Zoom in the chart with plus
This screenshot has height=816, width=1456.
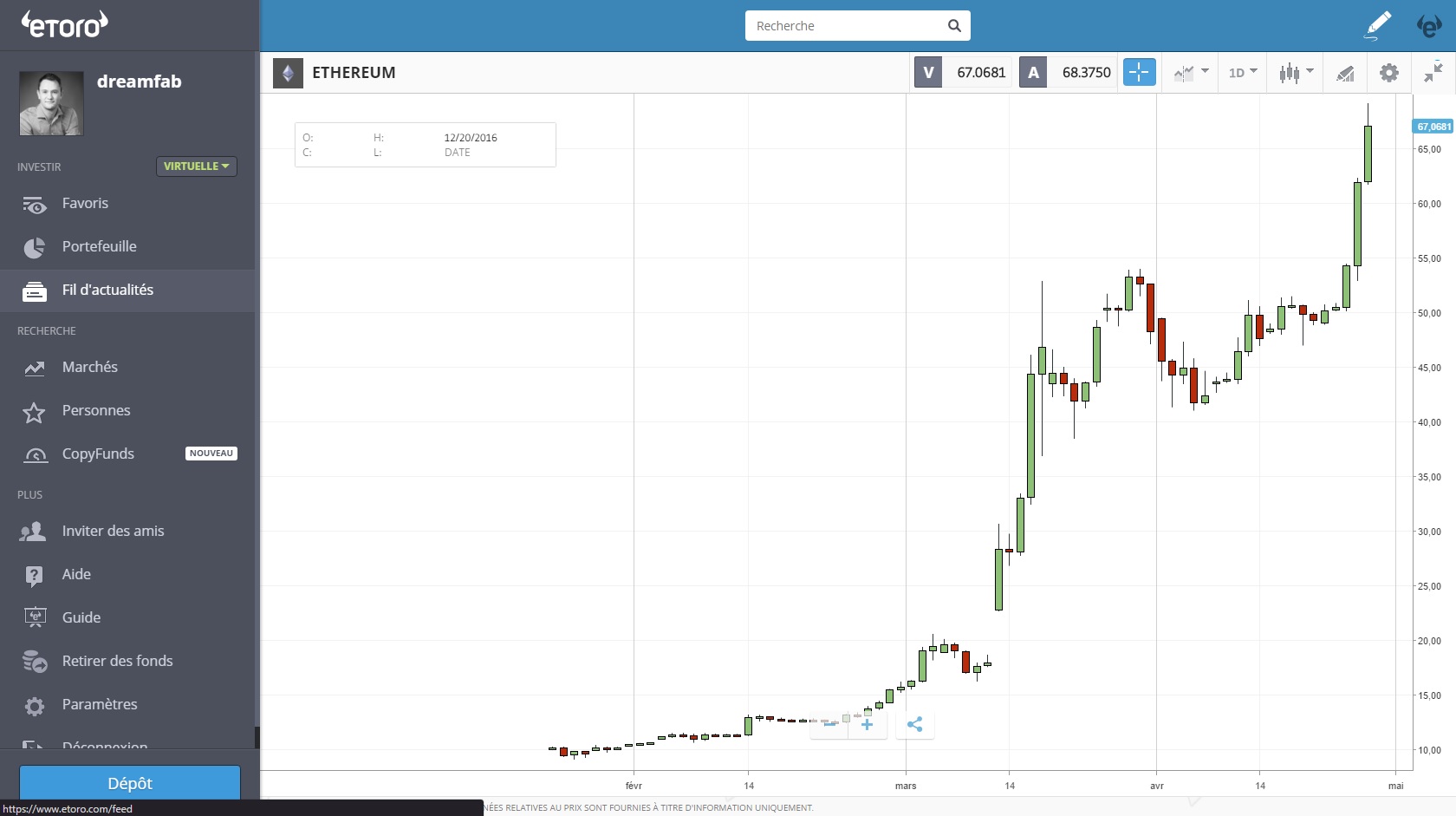click(867, 724)
